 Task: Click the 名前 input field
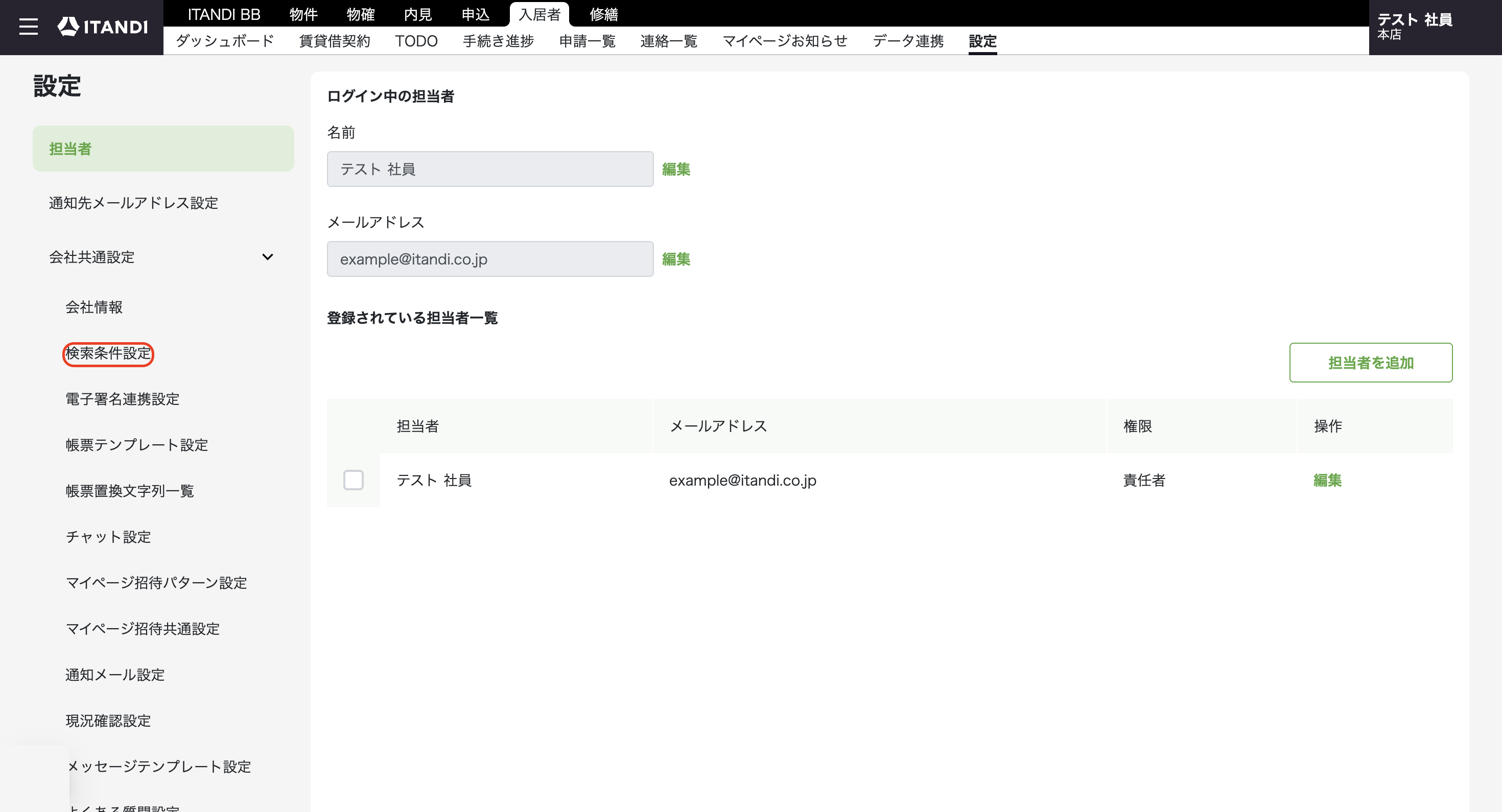point(490,169)
